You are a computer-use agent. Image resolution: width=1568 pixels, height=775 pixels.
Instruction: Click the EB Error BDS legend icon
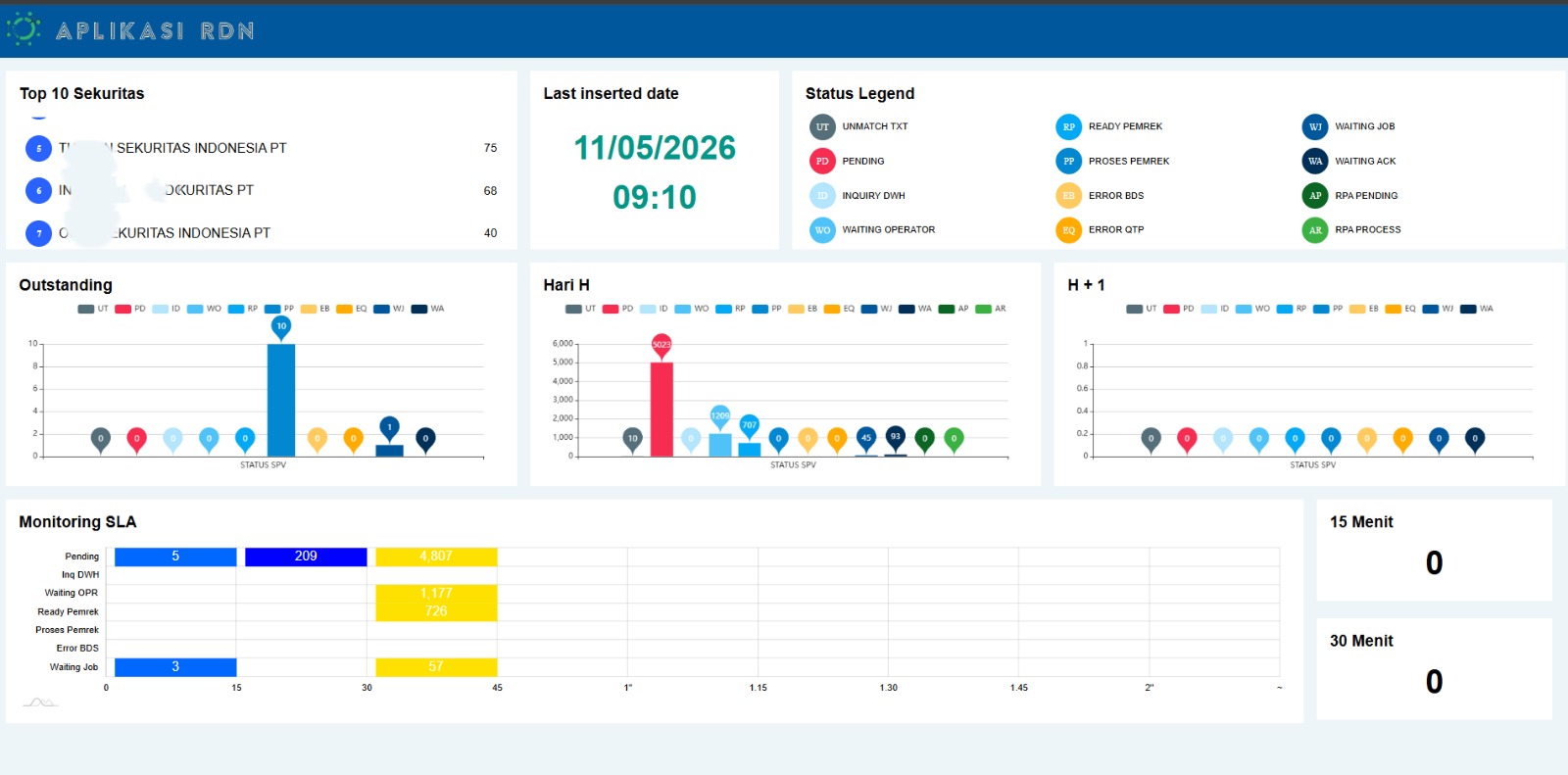[x=1068, y=195]
